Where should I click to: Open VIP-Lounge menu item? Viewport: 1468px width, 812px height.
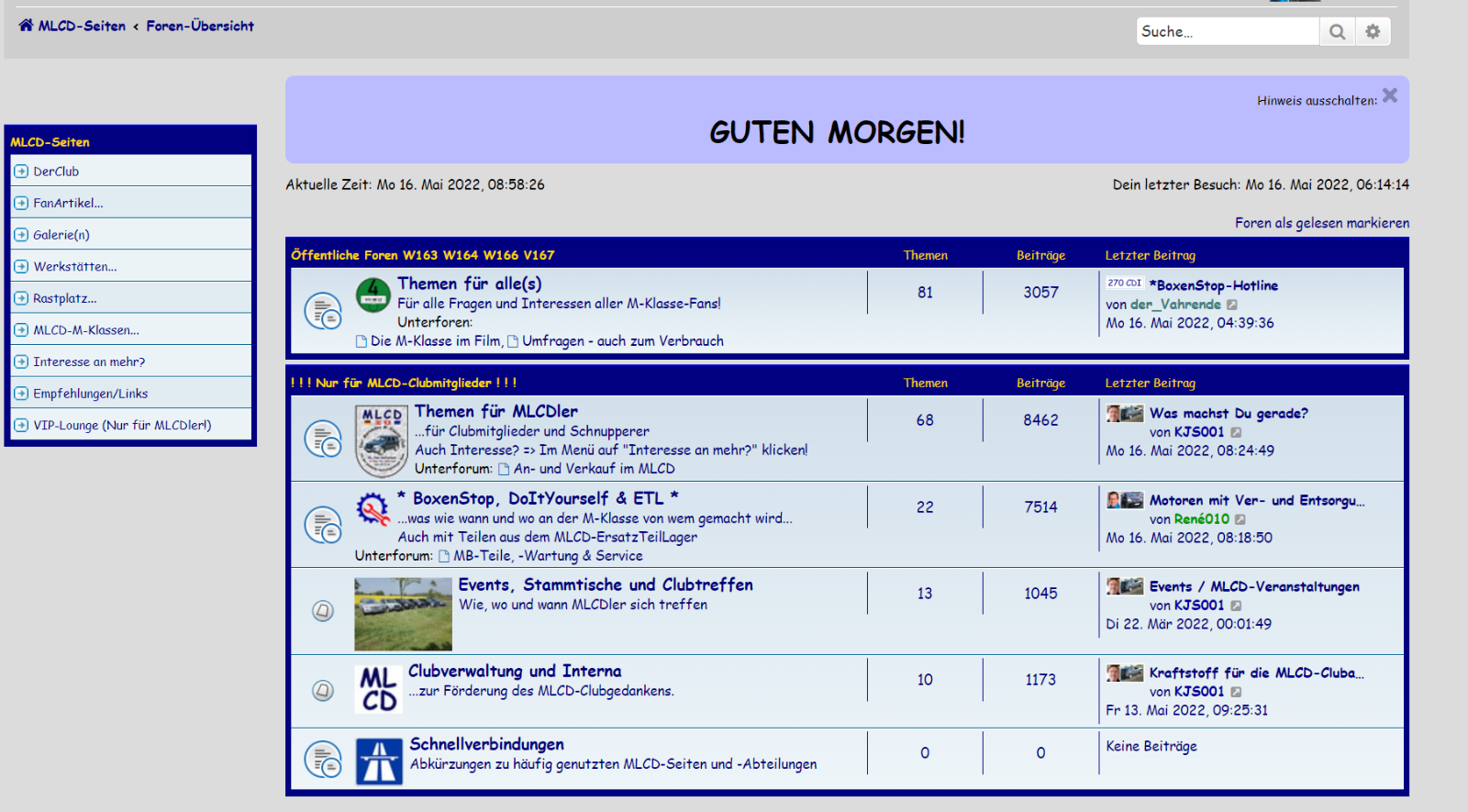(122, 426)
